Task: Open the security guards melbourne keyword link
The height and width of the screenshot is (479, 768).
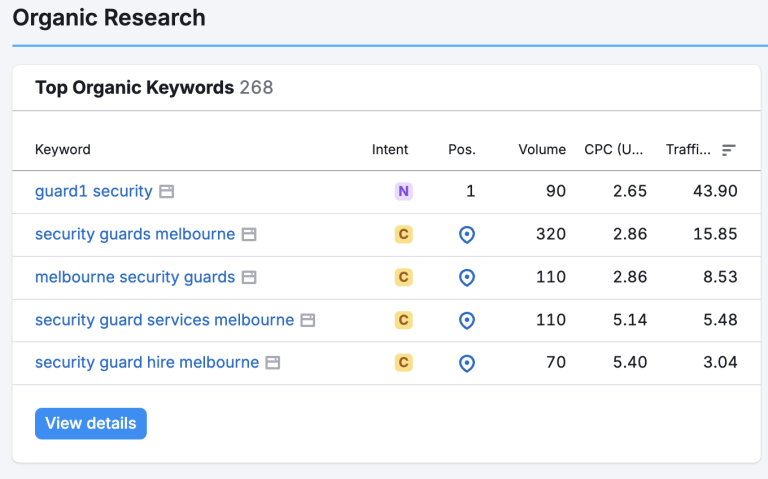Action: [135, 234]
